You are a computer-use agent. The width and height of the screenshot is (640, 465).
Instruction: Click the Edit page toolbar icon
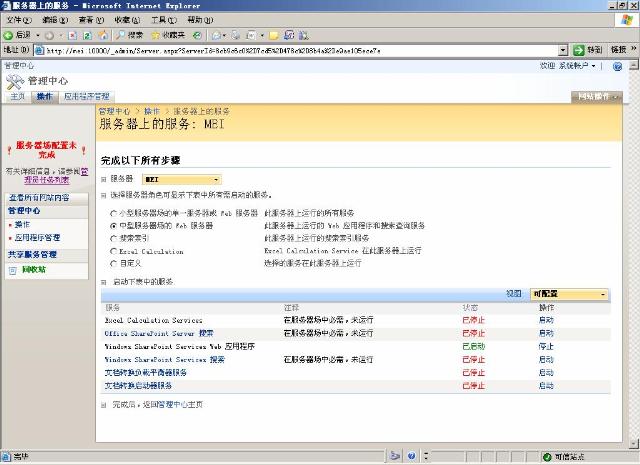[251, 36]
